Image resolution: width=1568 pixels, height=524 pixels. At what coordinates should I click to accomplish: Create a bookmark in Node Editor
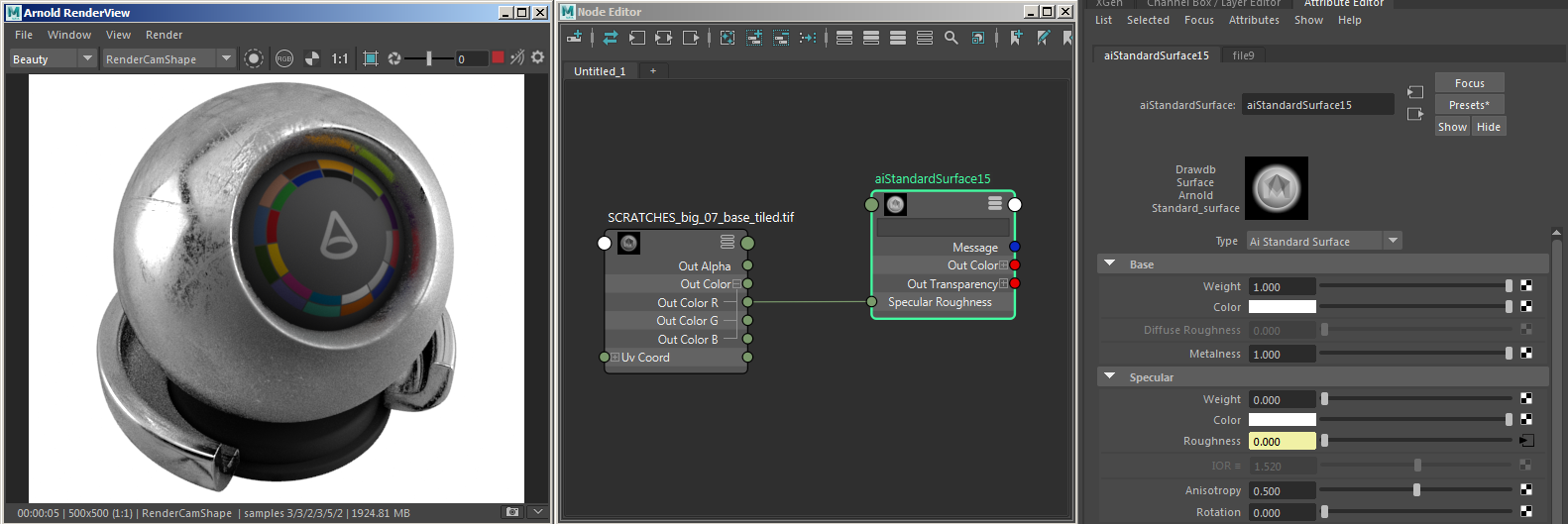[1016, 38]
